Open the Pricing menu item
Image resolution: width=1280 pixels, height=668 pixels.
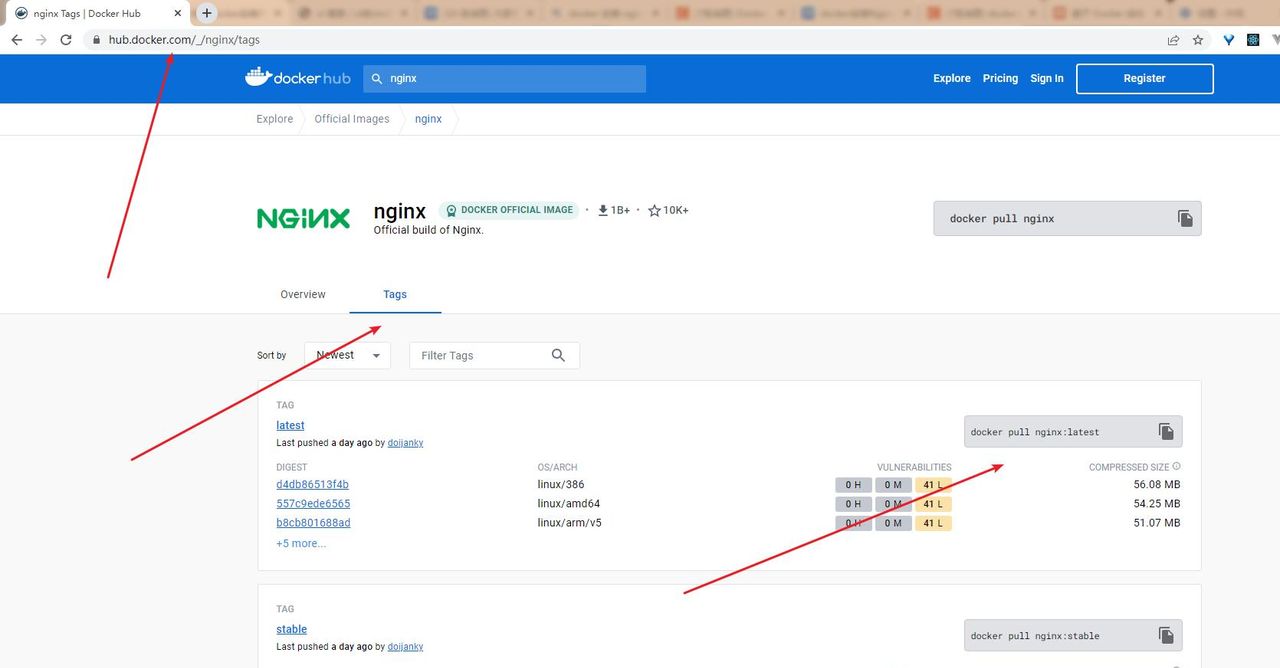point(1000,78)
